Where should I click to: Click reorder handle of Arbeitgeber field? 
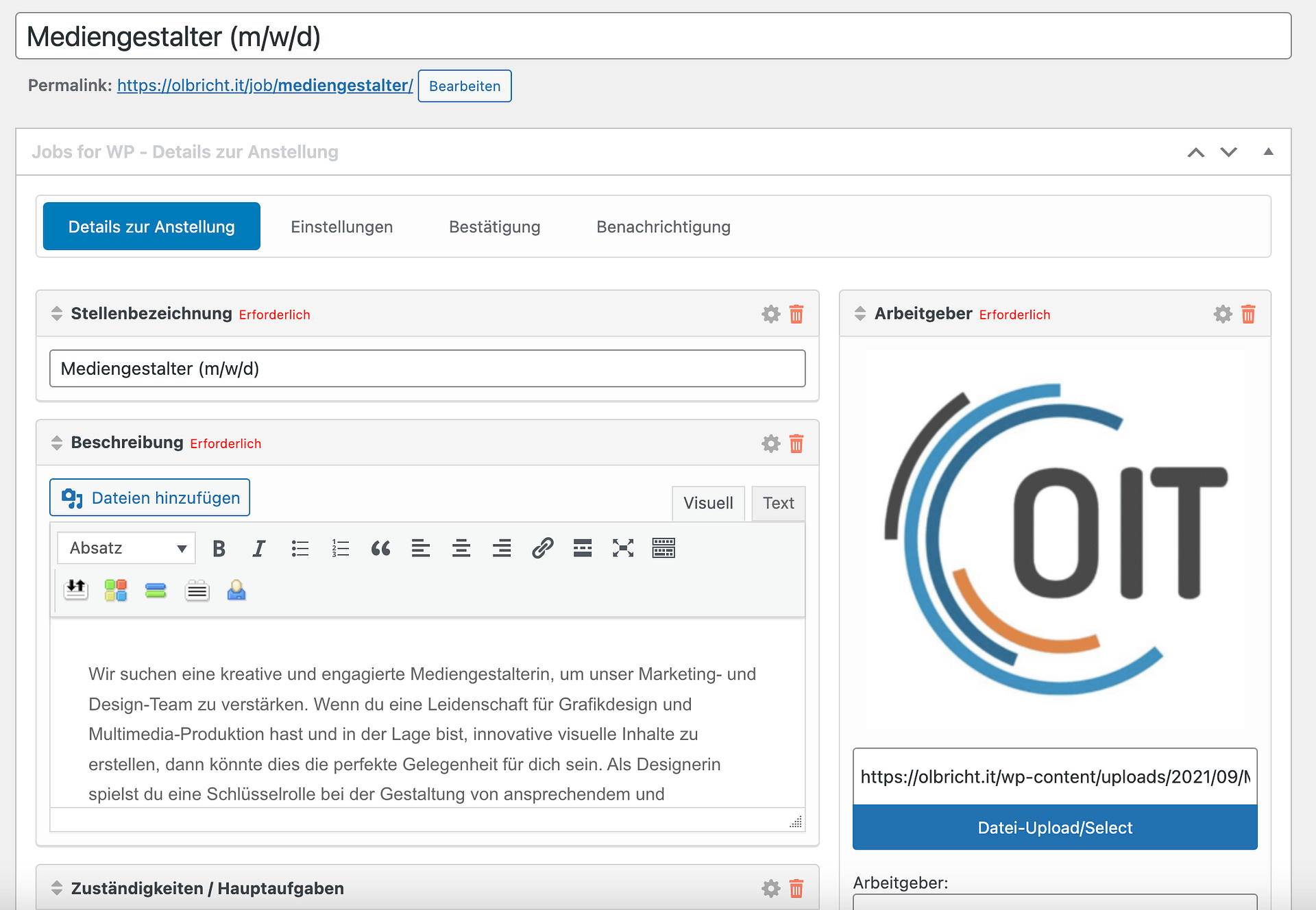click(860, 314)
